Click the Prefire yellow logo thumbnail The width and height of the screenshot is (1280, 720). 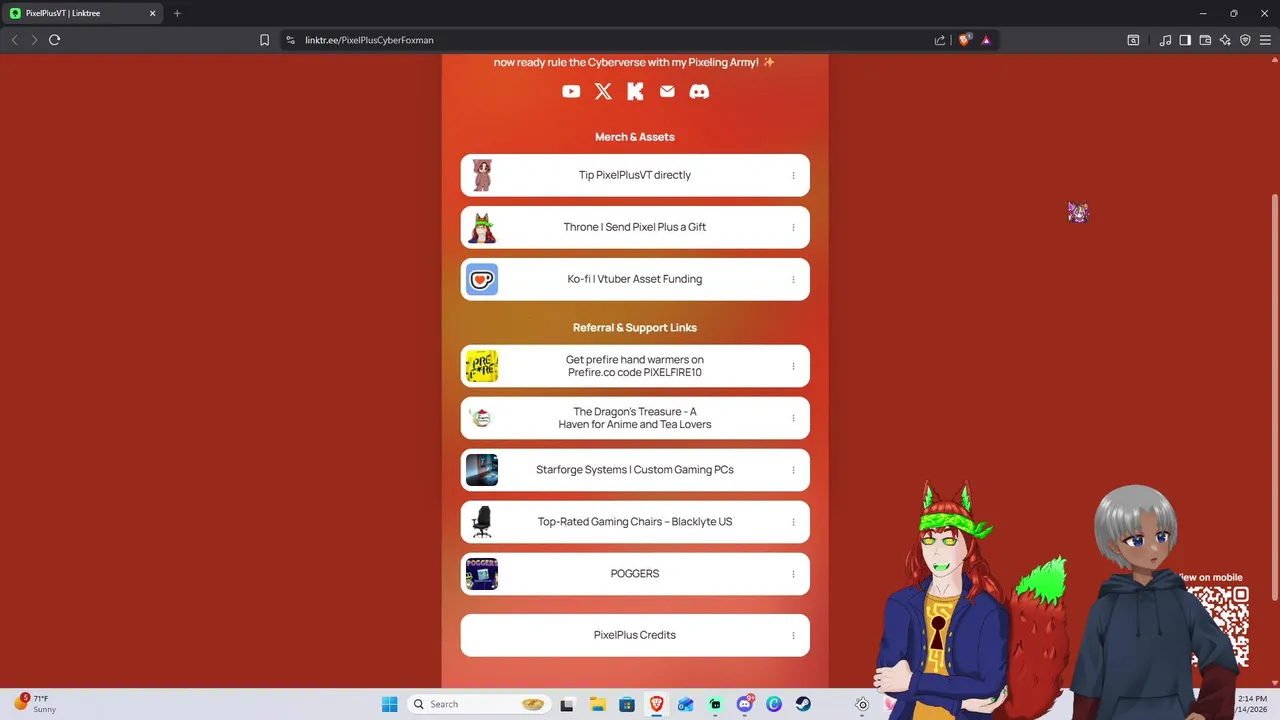coord(482,366)
